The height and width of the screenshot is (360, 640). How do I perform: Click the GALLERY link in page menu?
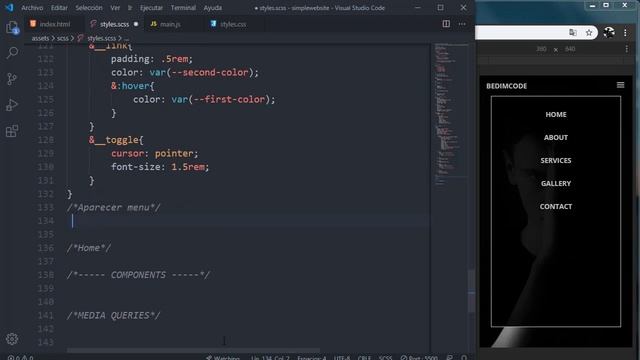click(556, 184)
